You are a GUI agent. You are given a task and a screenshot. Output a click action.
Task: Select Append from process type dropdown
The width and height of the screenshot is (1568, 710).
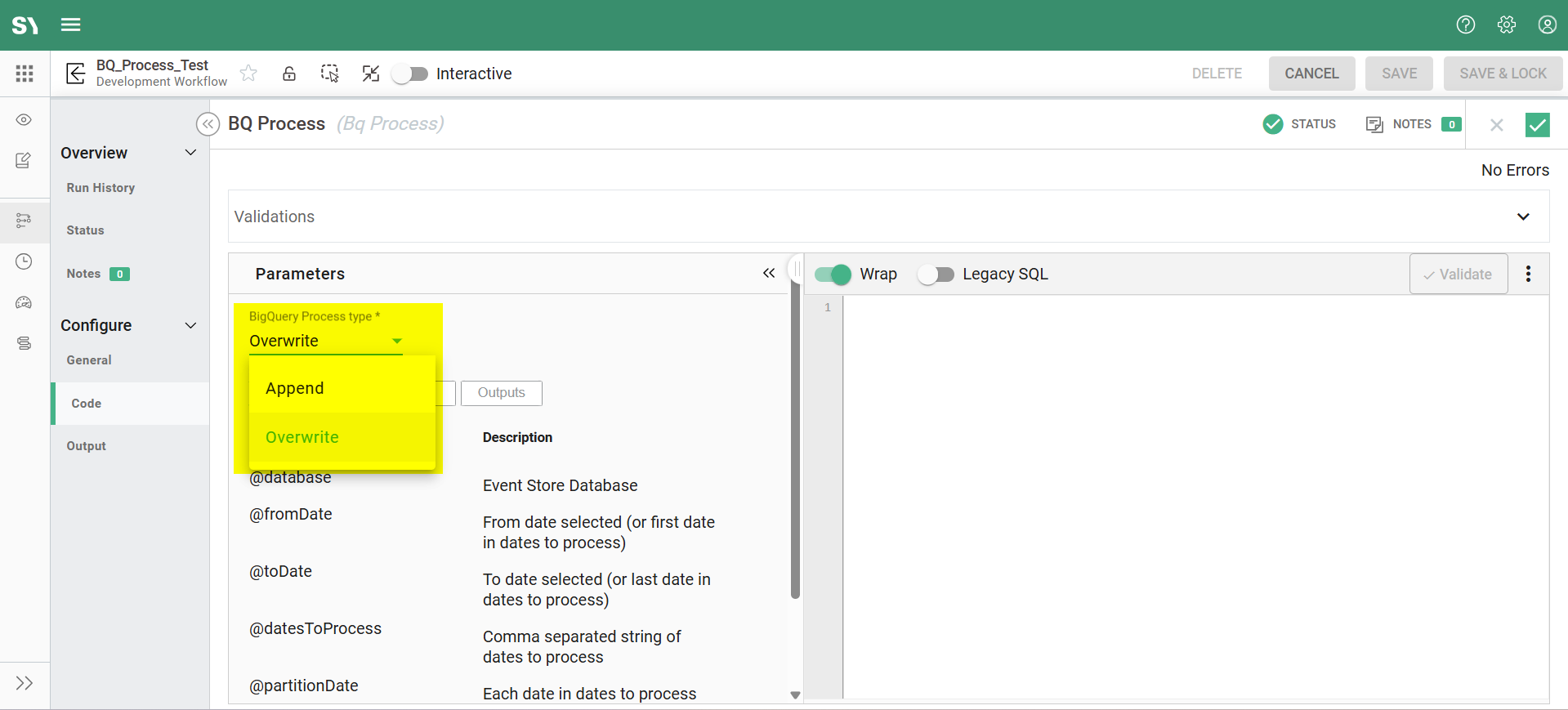[x=295, y=388]
